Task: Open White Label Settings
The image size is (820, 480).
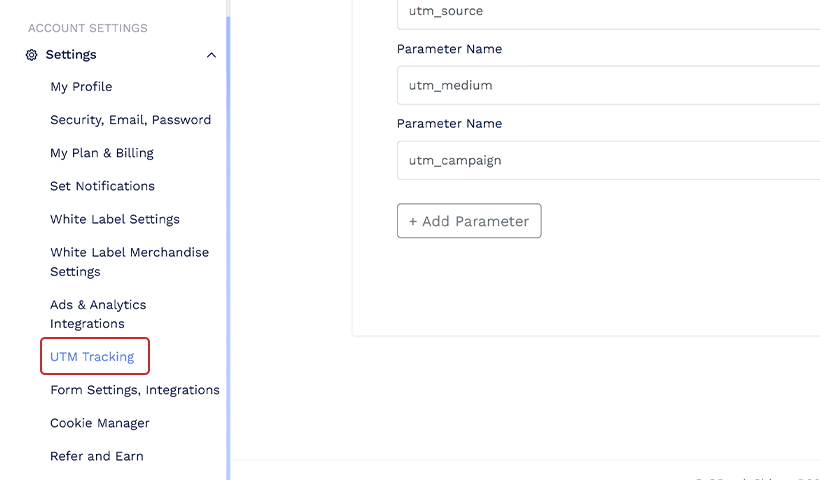Action: (x=115, y=219)
